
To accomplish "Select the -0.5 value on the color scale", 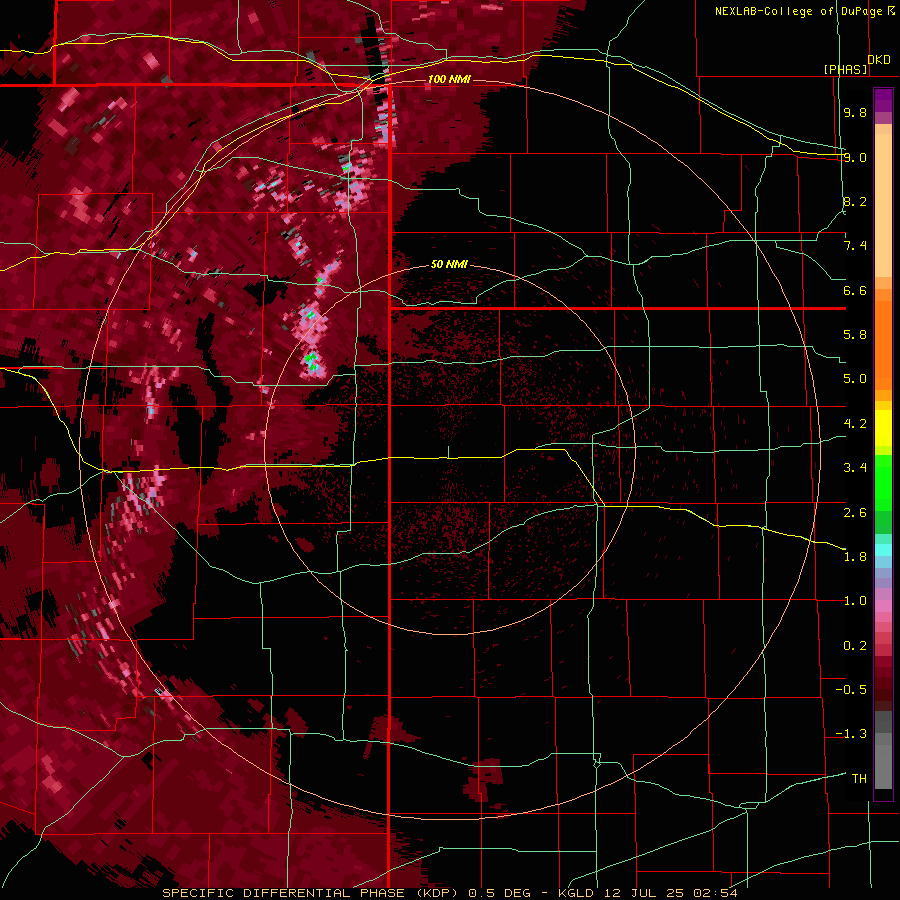I will (x=851, y=690).
